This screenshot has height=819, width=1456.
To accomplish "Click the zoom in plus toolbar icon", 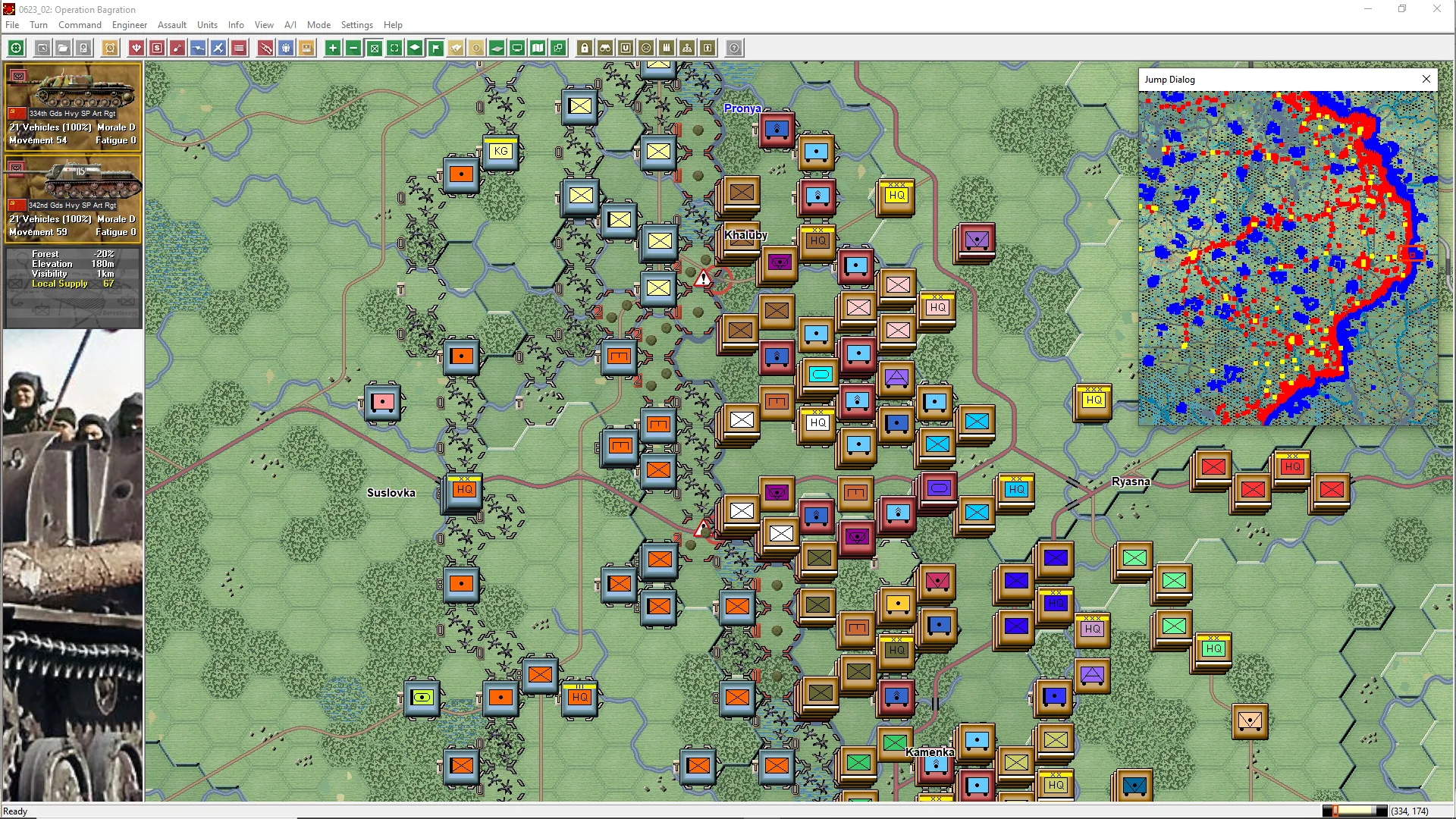I will 333,48.
